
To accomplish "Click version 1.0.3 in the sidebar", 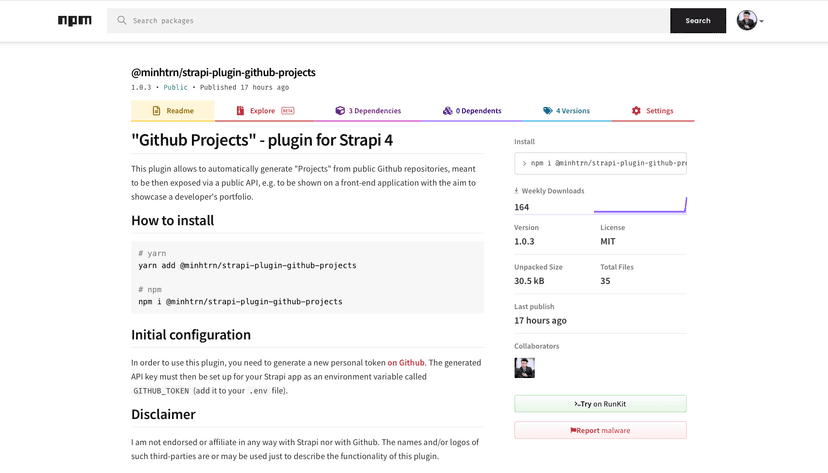I will coord(524,241).
